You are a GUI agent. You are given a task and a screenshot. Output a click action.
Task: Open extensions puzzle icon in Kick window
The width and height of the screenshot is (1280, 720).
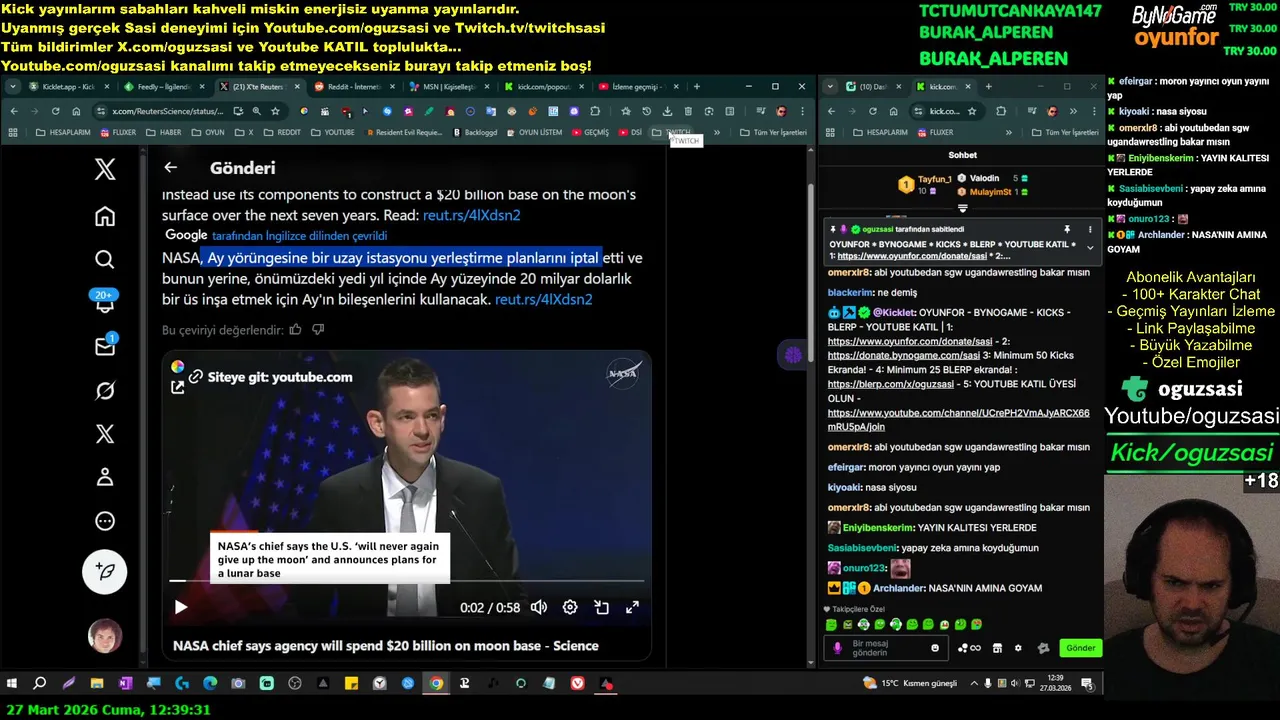[x=1001, y=111]
